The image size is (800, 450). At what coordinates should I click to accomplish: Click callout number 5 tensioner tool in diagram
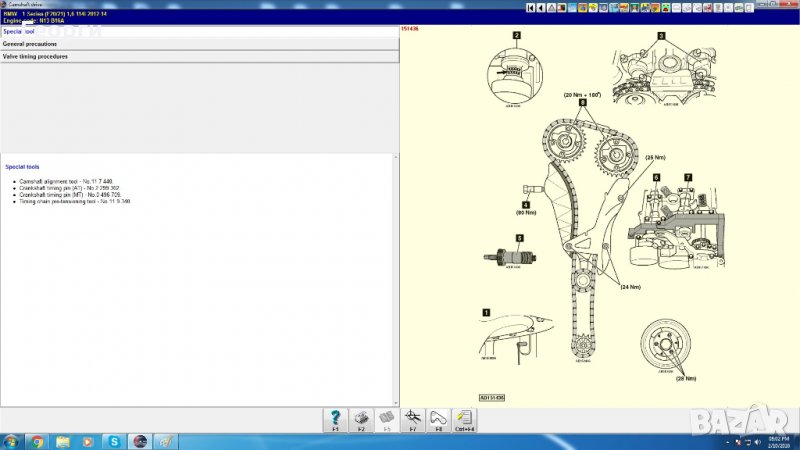tap(519, 237)
